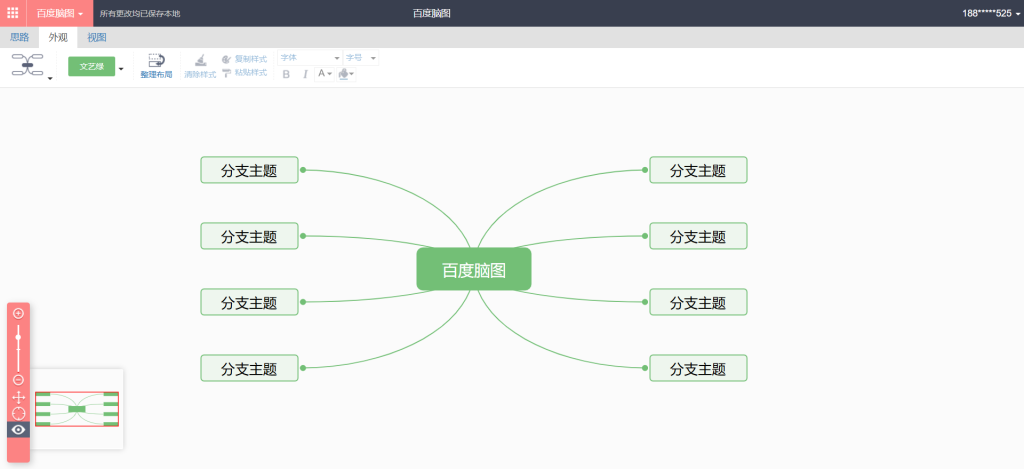Click the minimap navigator thumbnail
This screenshot has width=1024, height=469.
tap(77, 409)
